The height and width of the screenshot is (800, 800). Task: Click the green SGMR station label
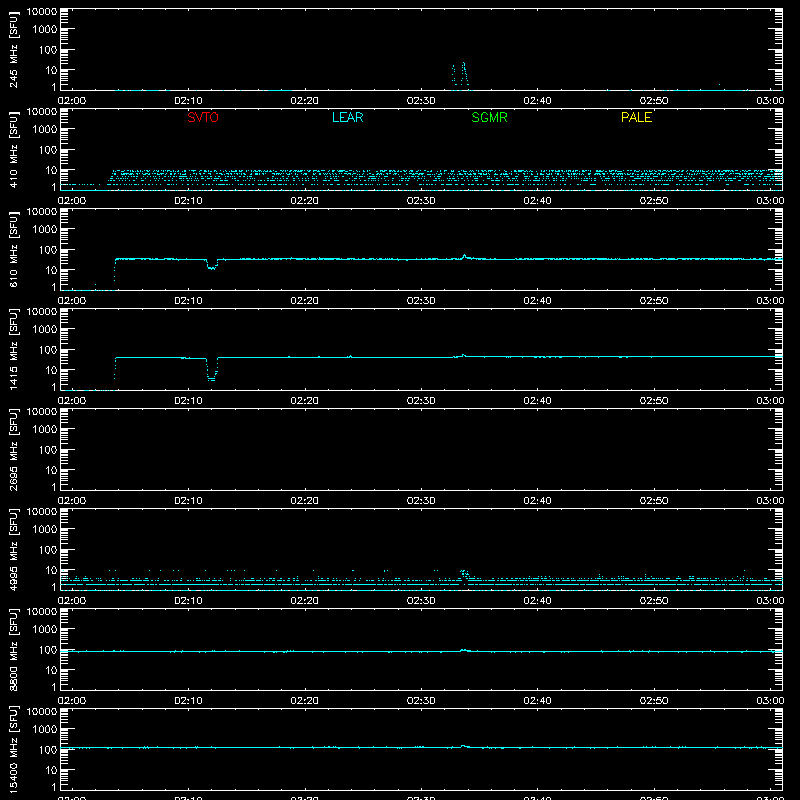(489, 117)
